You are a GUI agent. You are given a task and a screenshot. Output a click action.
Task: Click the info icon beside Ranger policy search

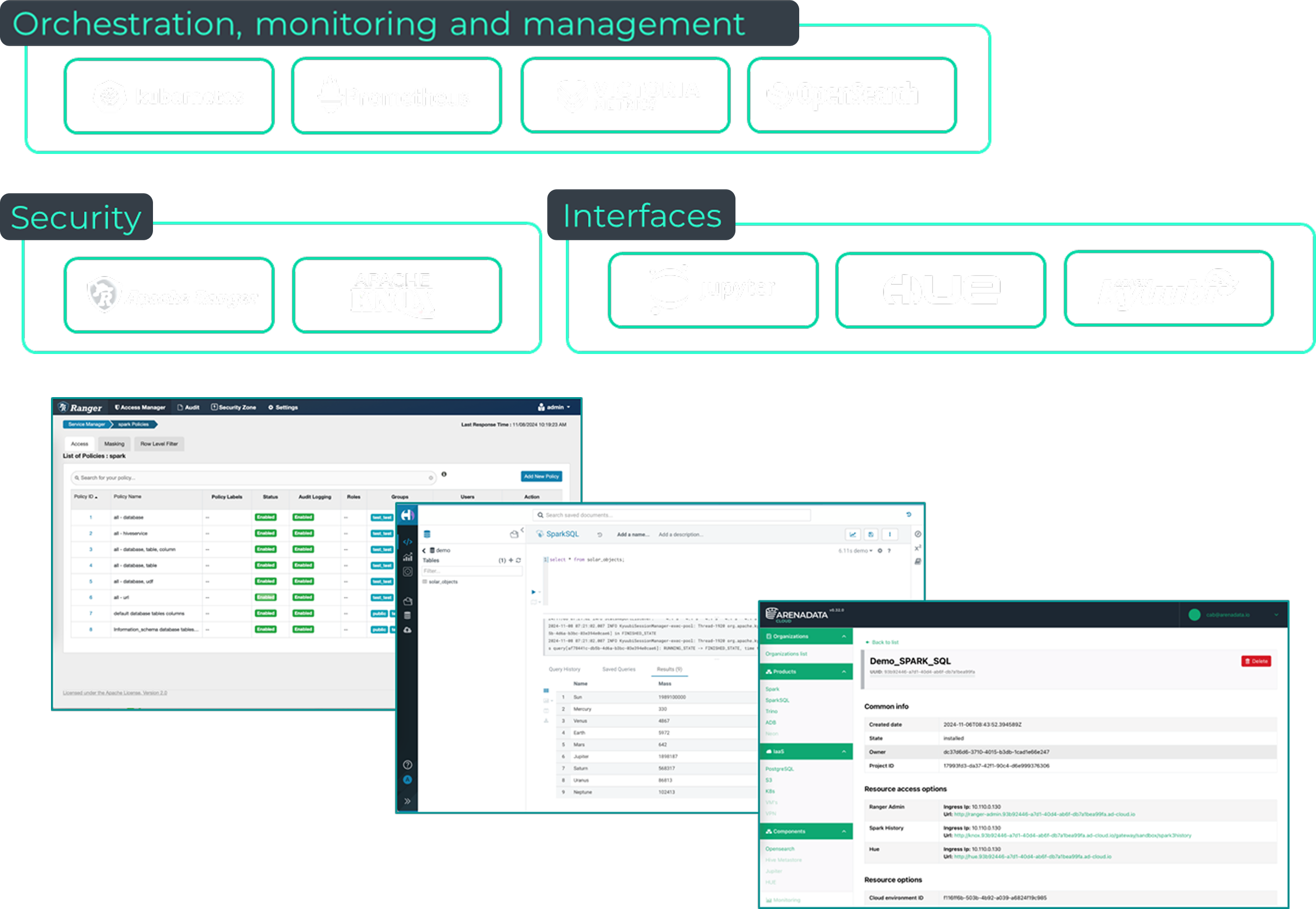click(444, 474)
